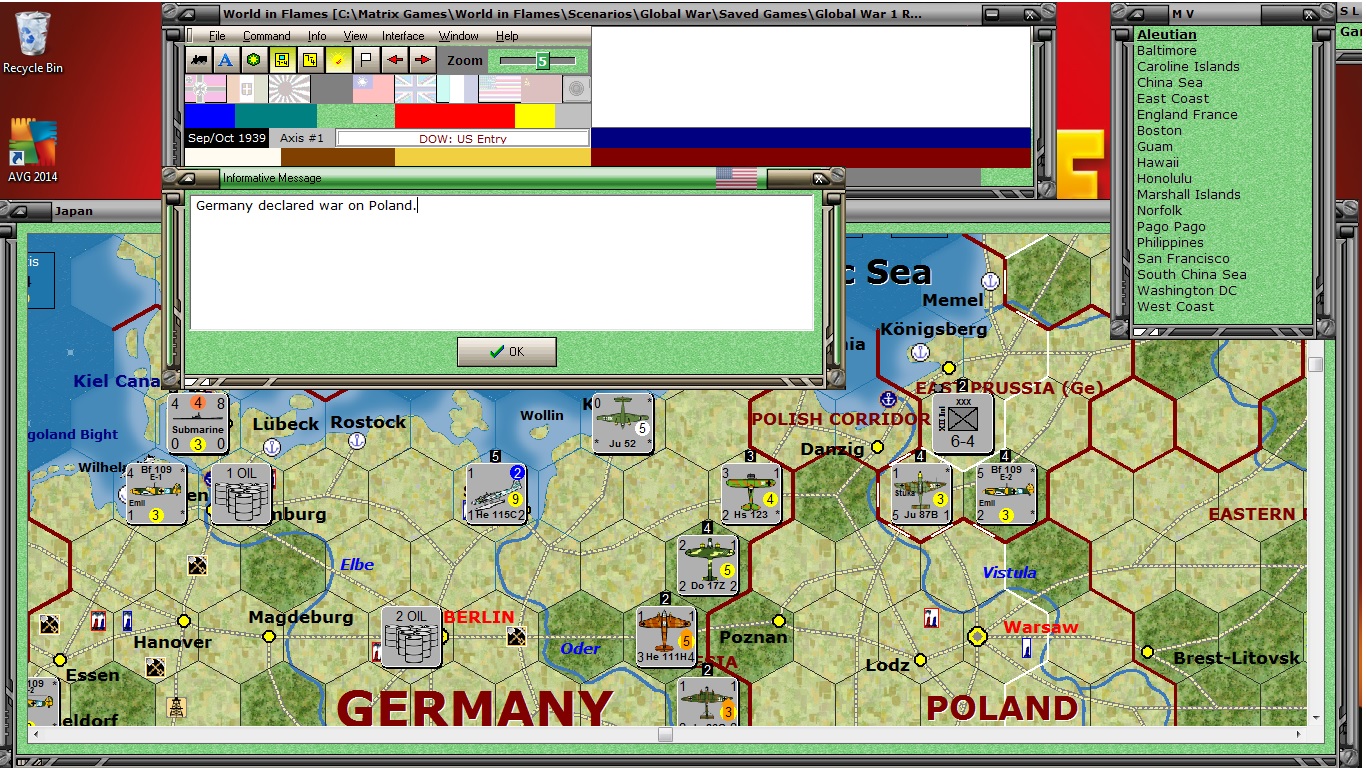Select Baltimore in the M V list

pyautogui.click(x=1166, y=50)
